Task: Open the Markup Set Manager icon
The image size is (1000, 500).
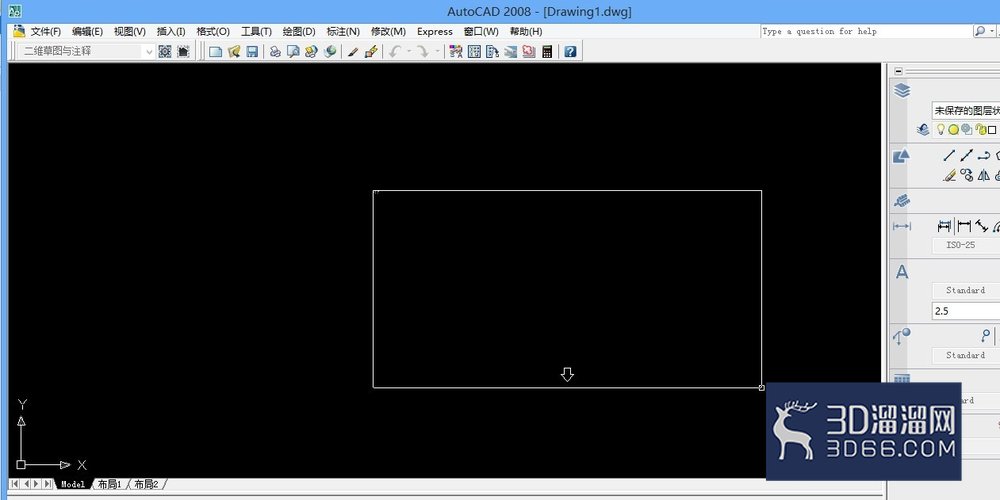Action: tap(529, 52)
